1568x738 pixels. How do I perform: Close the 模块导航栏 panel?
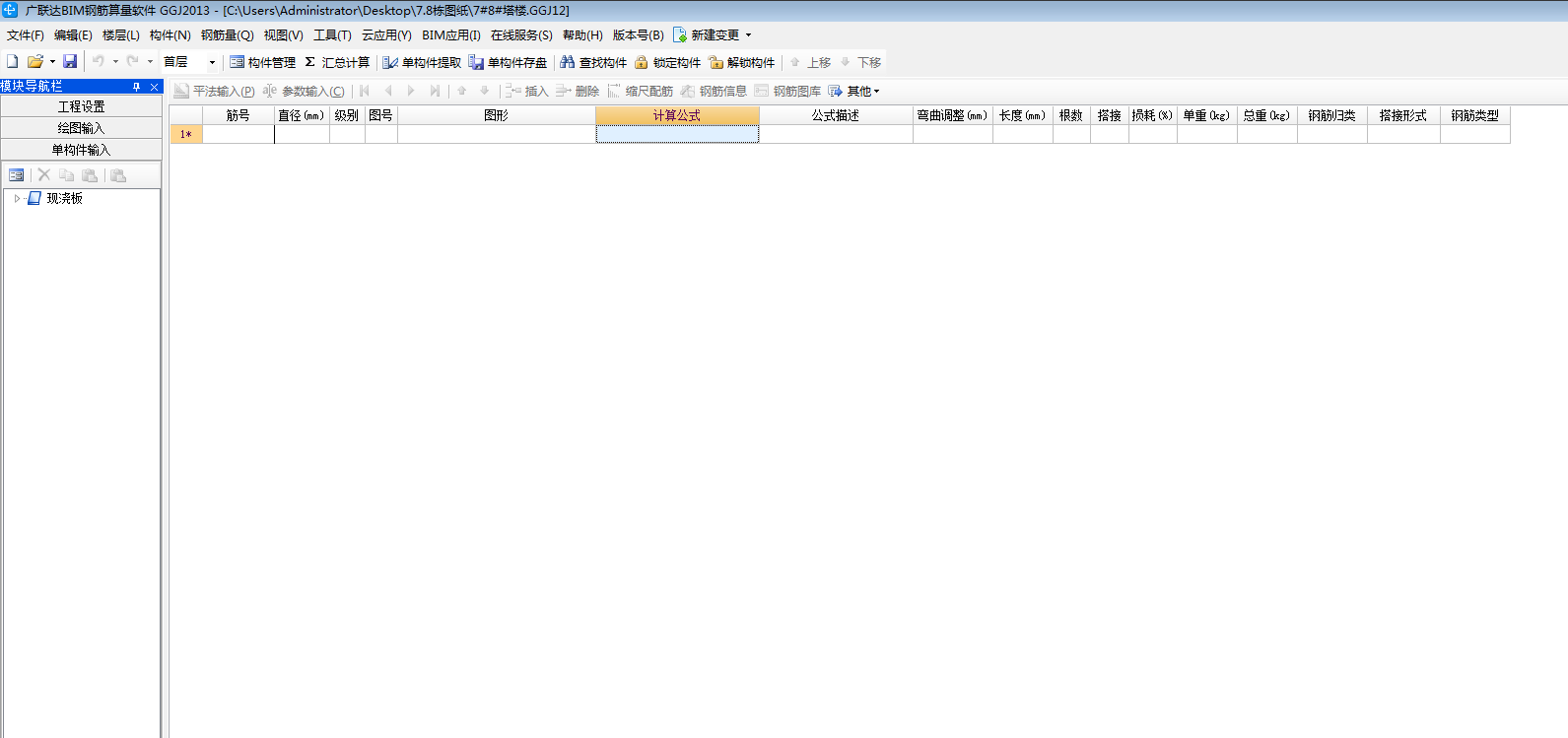pos(154,87)
